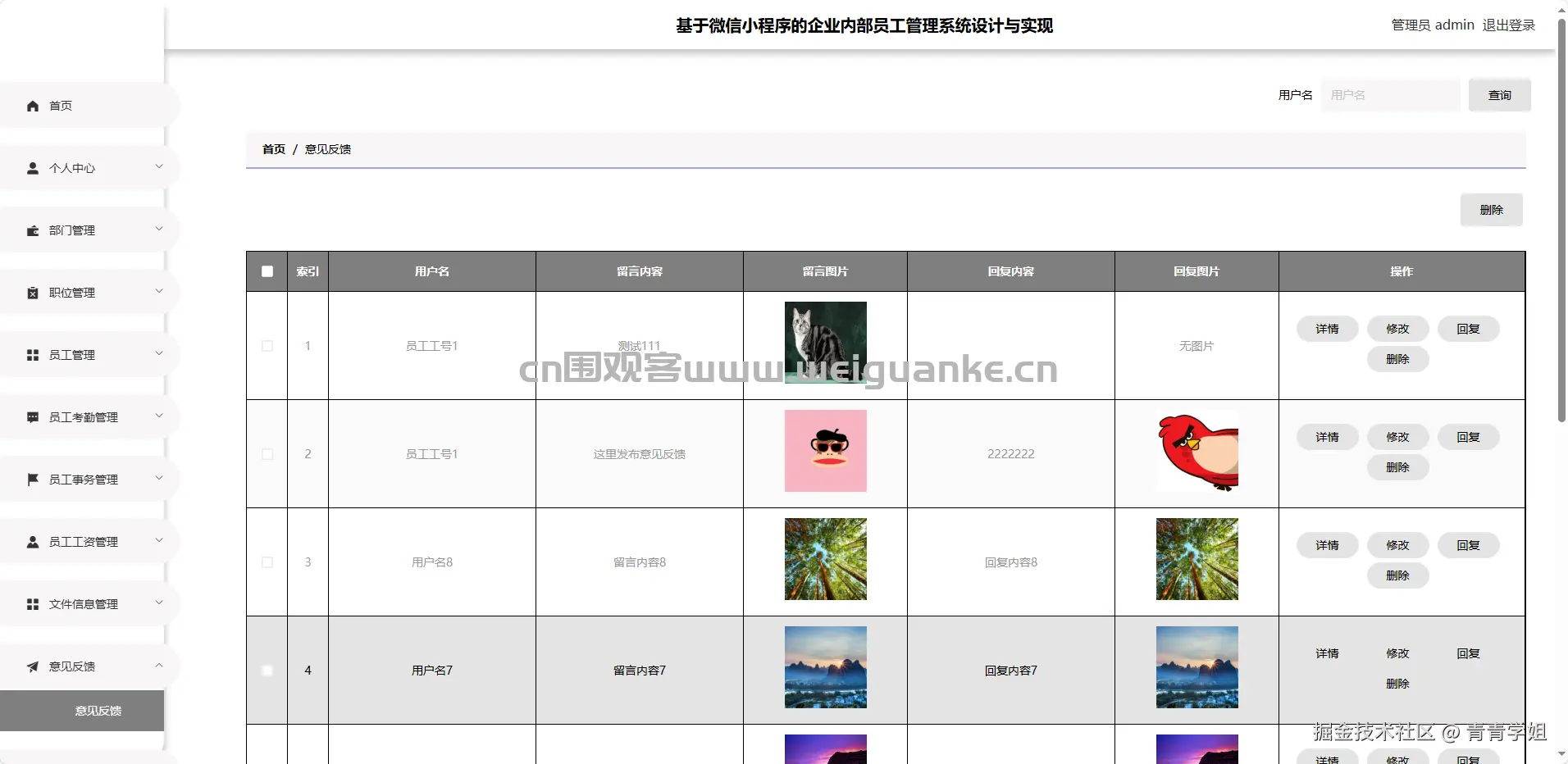
Task: Click 退出登录 to log out
Action: click(x=1508, y=25)
